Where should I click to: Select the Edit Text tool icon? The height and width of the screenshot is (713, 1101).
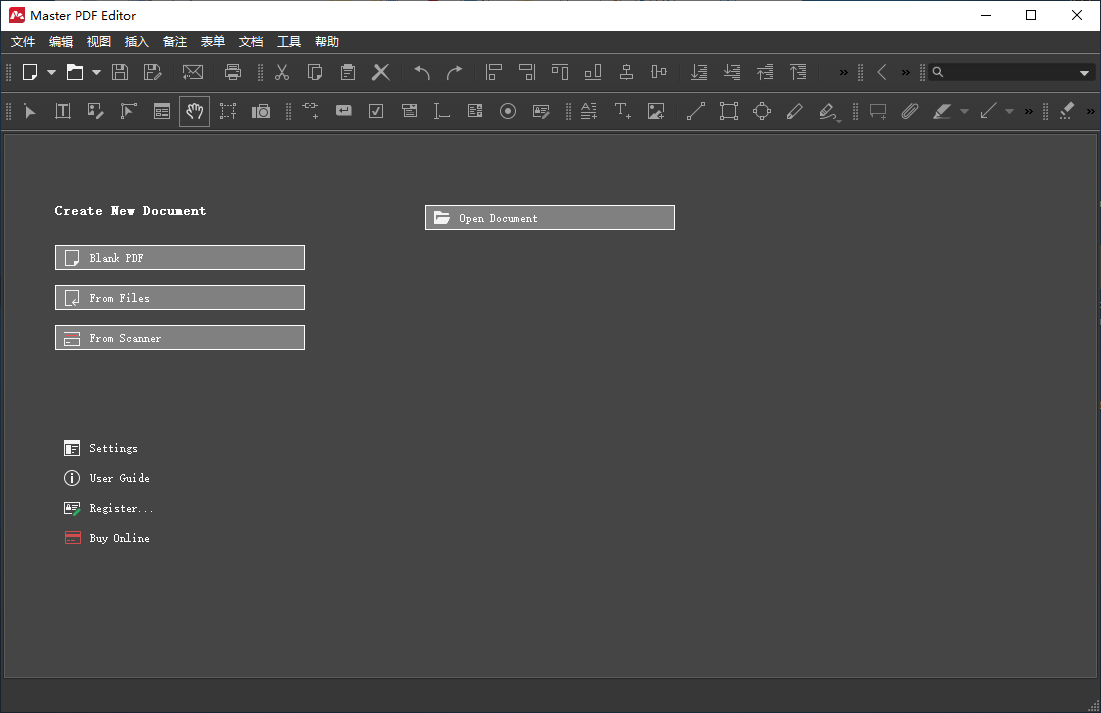coord(63,111)
